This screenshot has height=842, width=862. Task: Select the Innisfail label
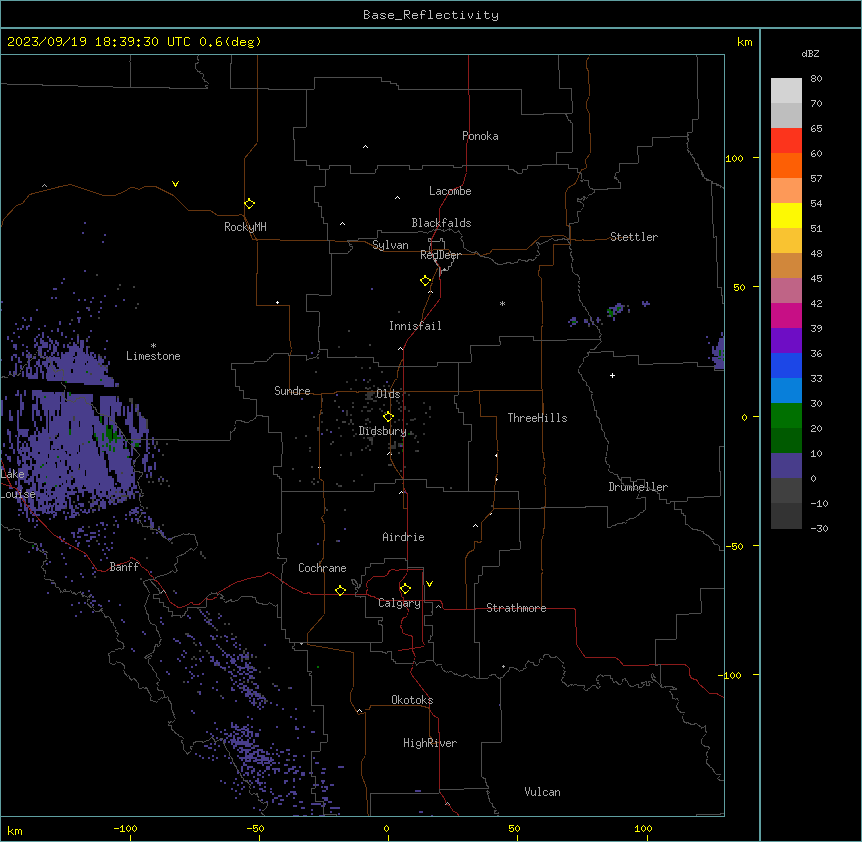tap(415, 326)
